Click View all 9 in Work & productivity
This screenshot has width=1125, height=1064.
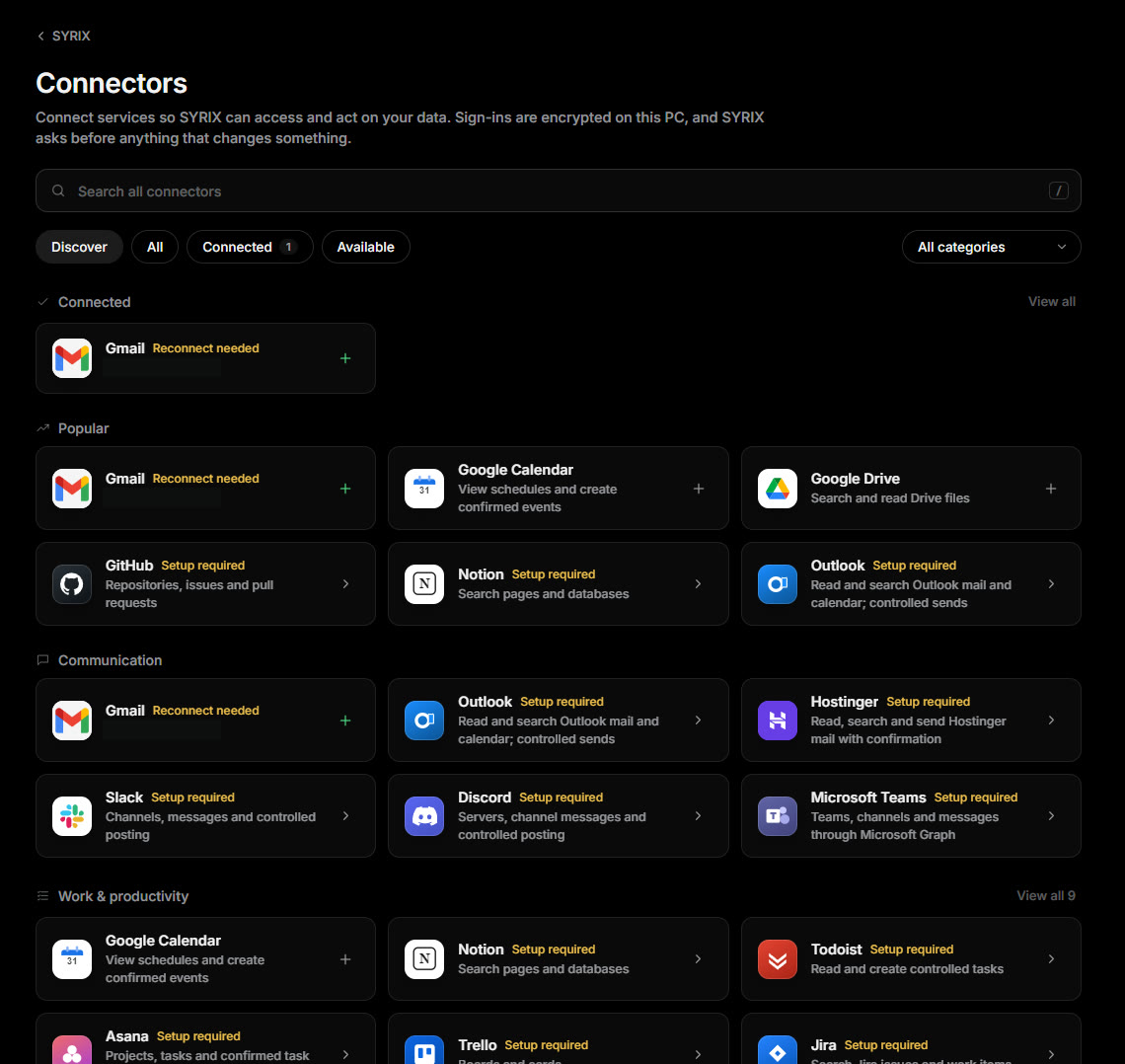point(1045,895)
